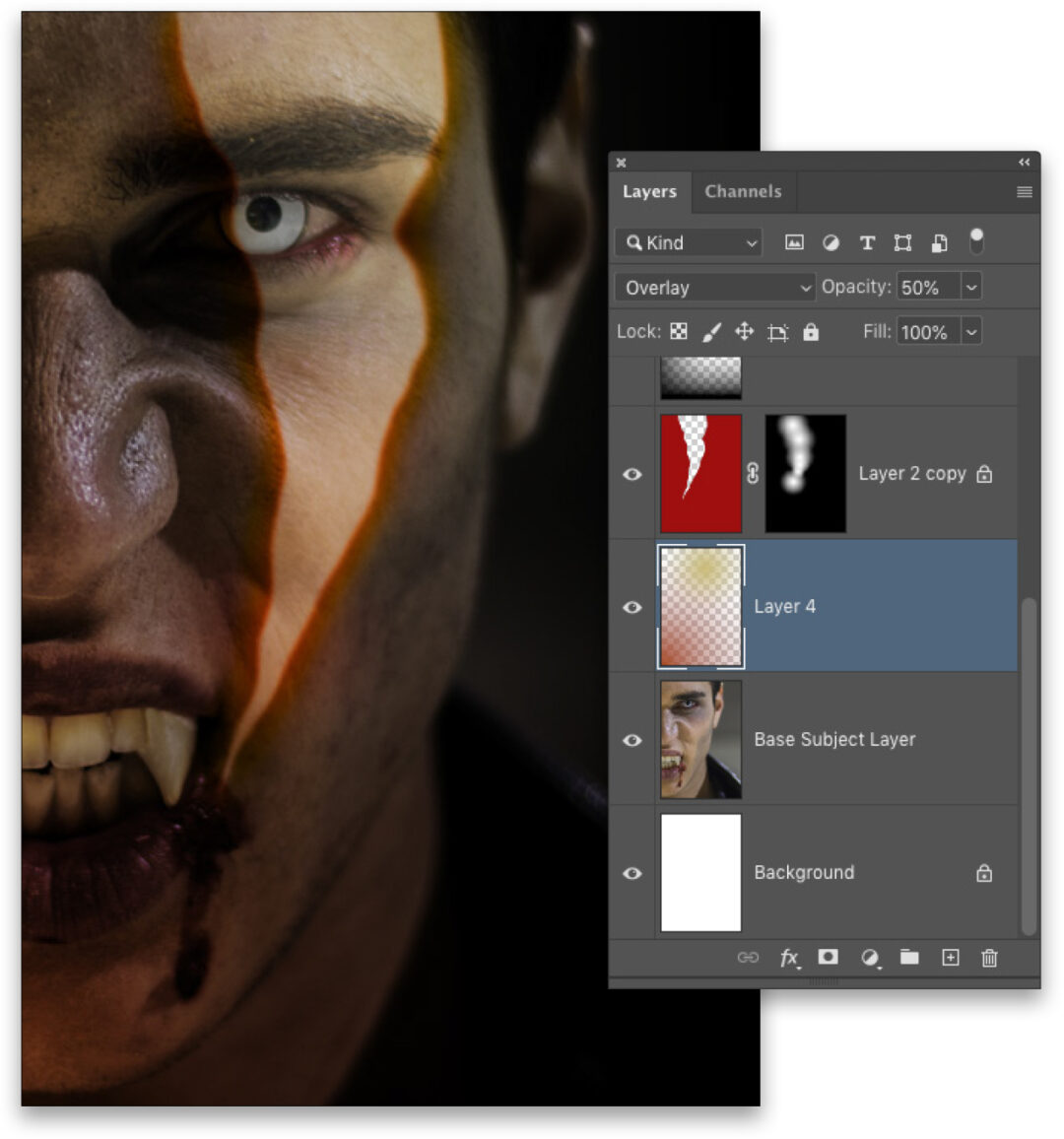The width and height of the screenshot is (1064, 1139).
Task: Link layers using the chain icon
Action: pyautogui.click(x=750, y=958)
